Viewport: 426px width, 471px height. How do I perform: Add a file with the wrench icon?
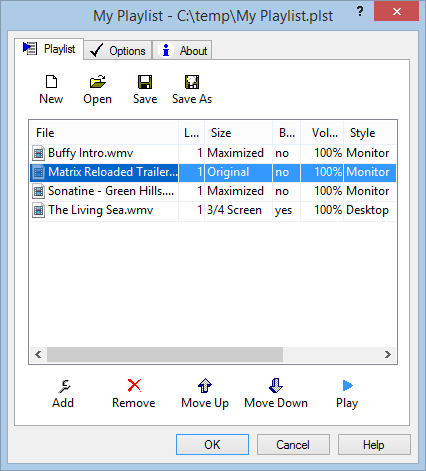(x=64, y=386)
